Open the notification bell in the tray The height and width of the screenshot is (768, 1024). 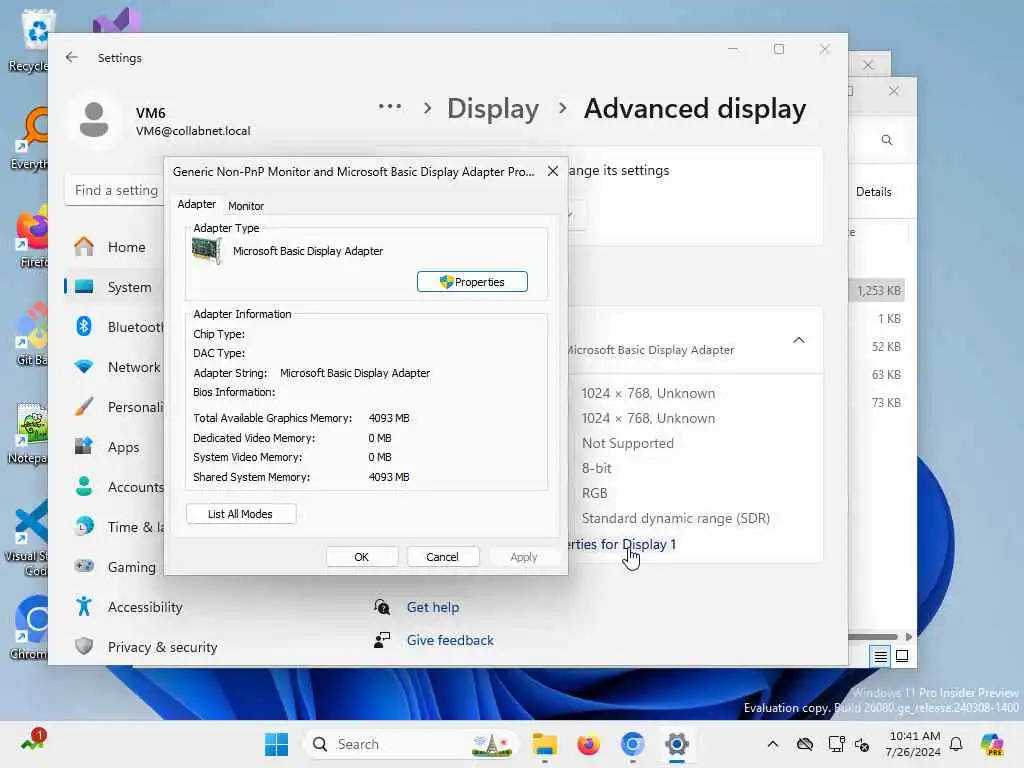pos(956,744)
